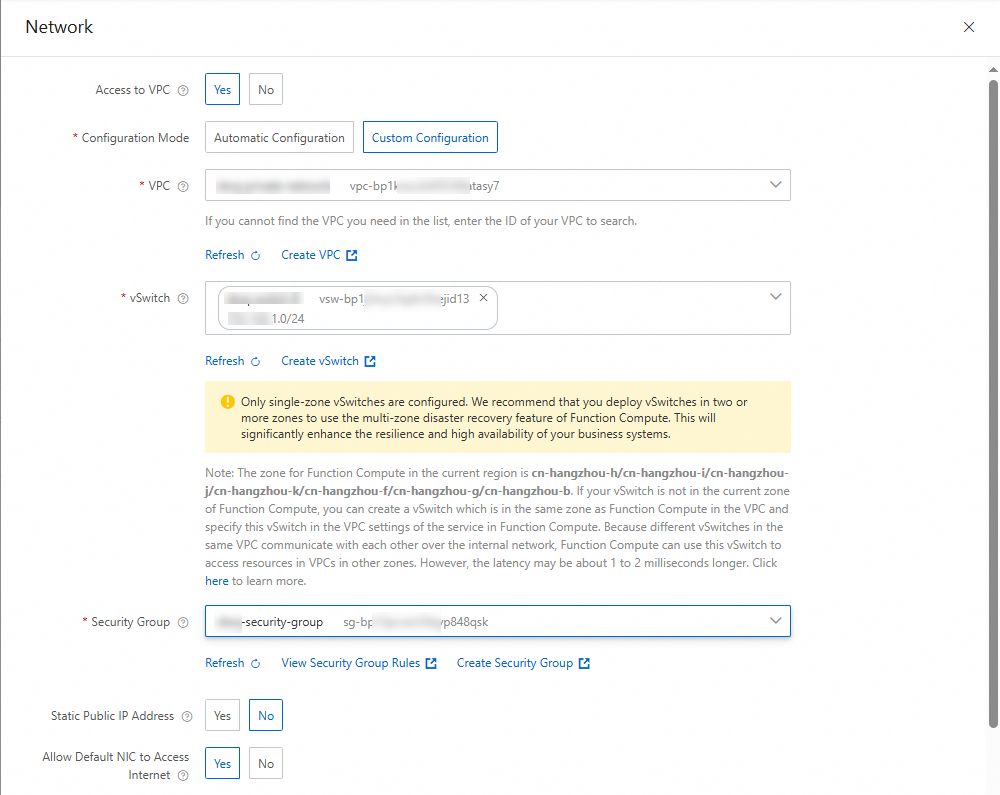This screenshot has width=1000, height=795.
Task: Open the Security Group selection box
Action: click(498, 621)
